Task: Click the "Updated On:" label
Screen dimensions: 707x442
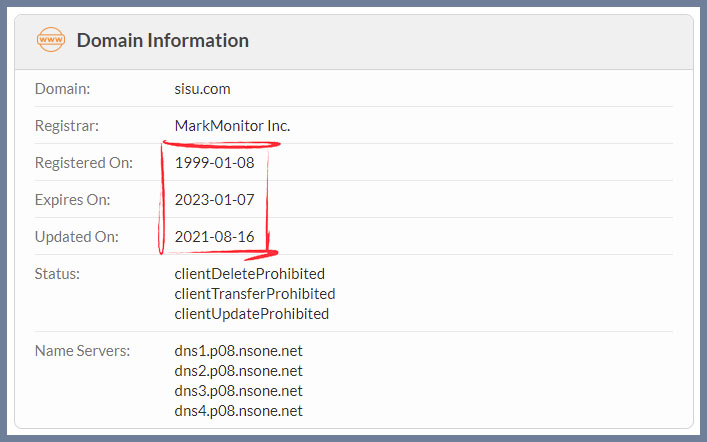Action: click(x=77, y=237)
